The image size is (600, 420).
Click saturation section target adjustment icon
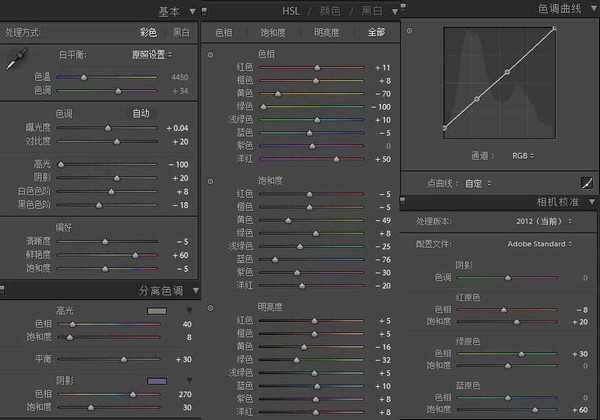(x=210, y=181)
